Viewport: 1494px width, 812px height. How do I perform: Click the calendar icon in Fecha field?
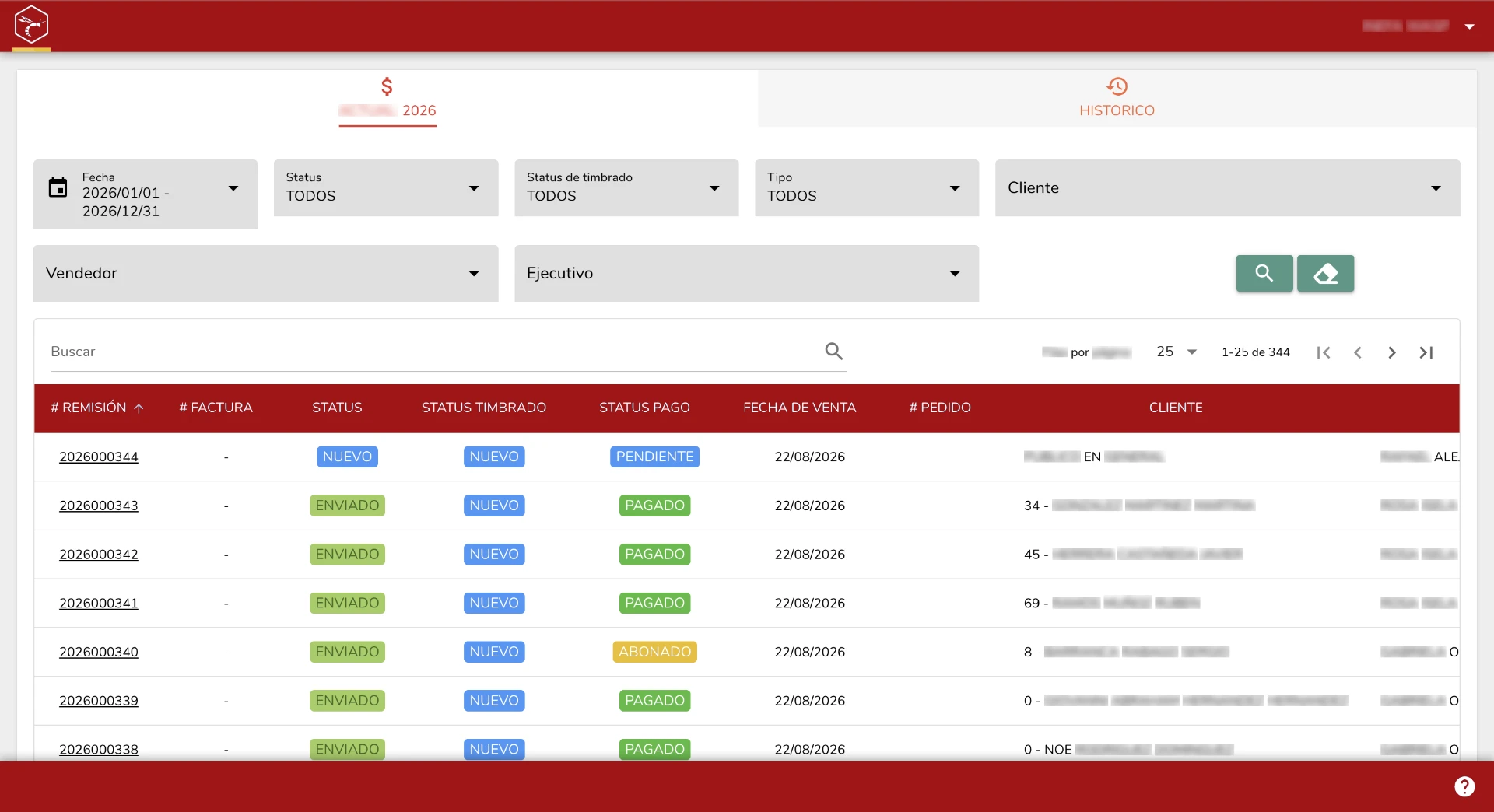58,187
